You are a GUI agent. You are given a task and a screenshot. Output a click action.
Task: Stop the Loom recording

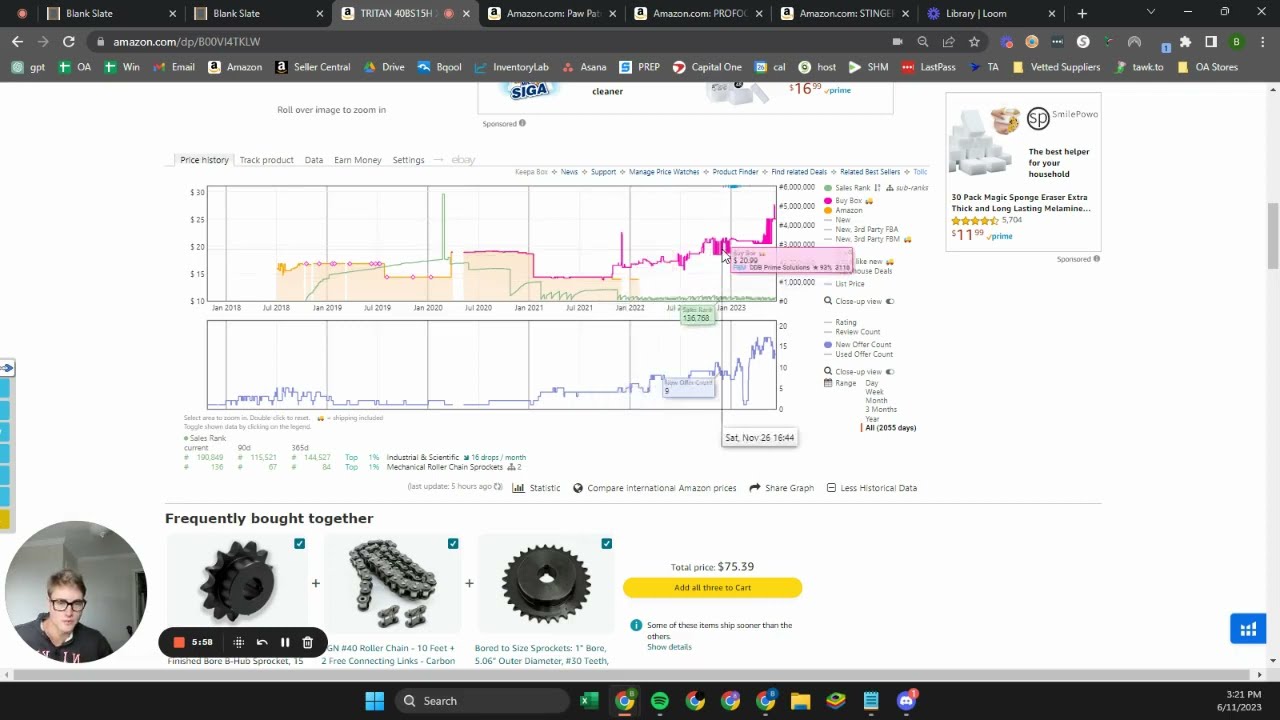tap(179, 642)
